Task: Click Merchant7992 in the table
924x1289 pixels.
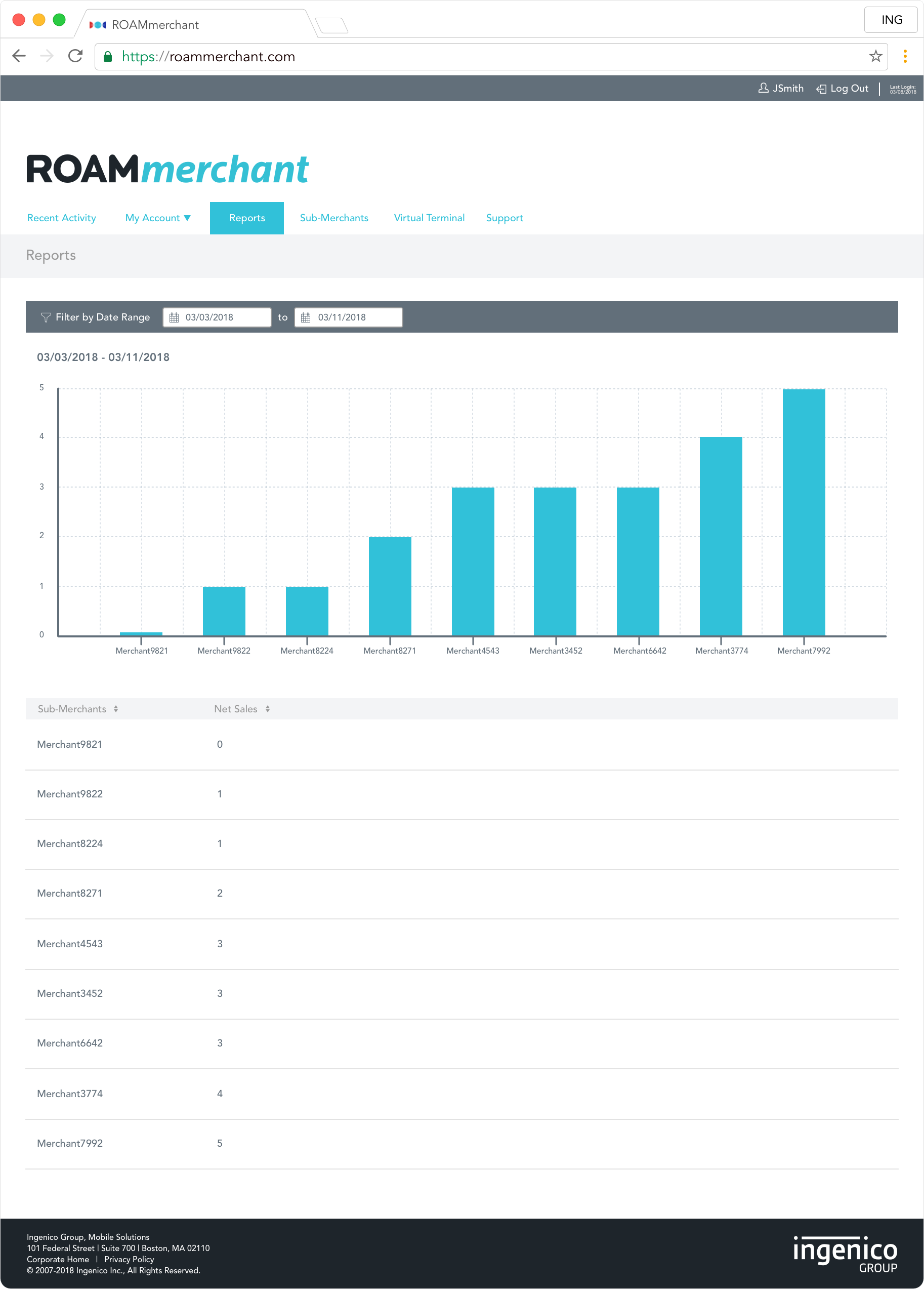Action: 70,1143
